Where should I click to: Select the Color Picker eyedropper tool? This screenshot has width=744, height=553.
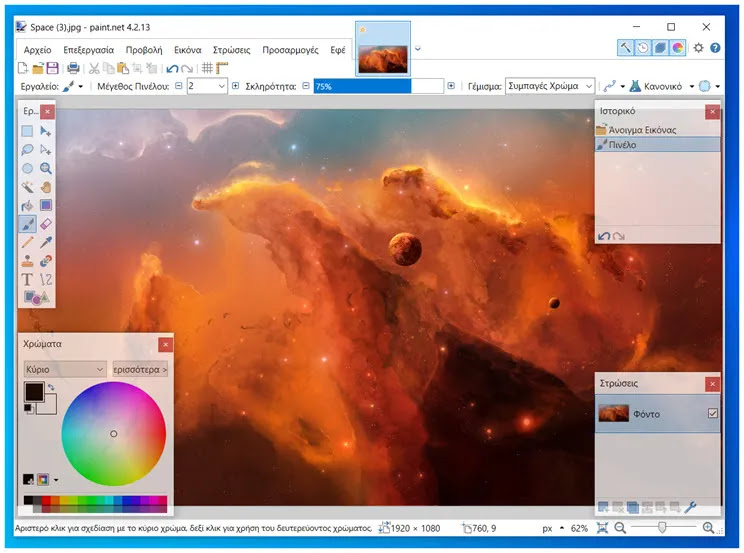(x=46, y=243)
